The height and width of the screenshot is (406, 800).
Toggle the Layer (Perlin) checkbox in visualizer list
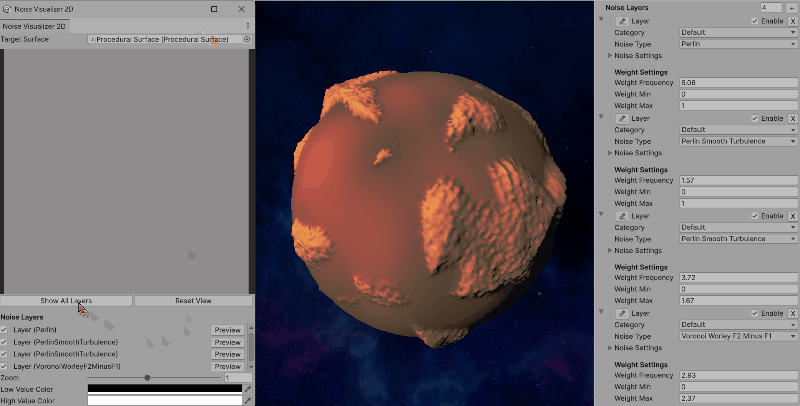[x=4, y=330]
